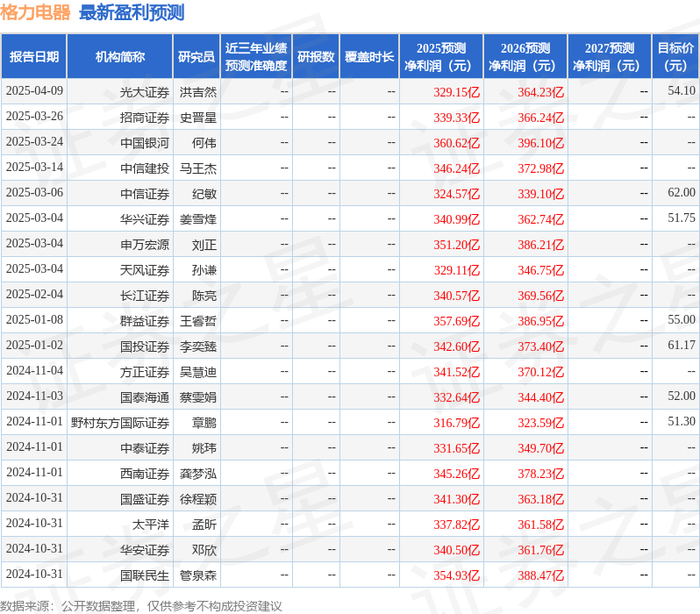
Task: Click the 323.59亿 profit value
Action: [x=541, y=423]
